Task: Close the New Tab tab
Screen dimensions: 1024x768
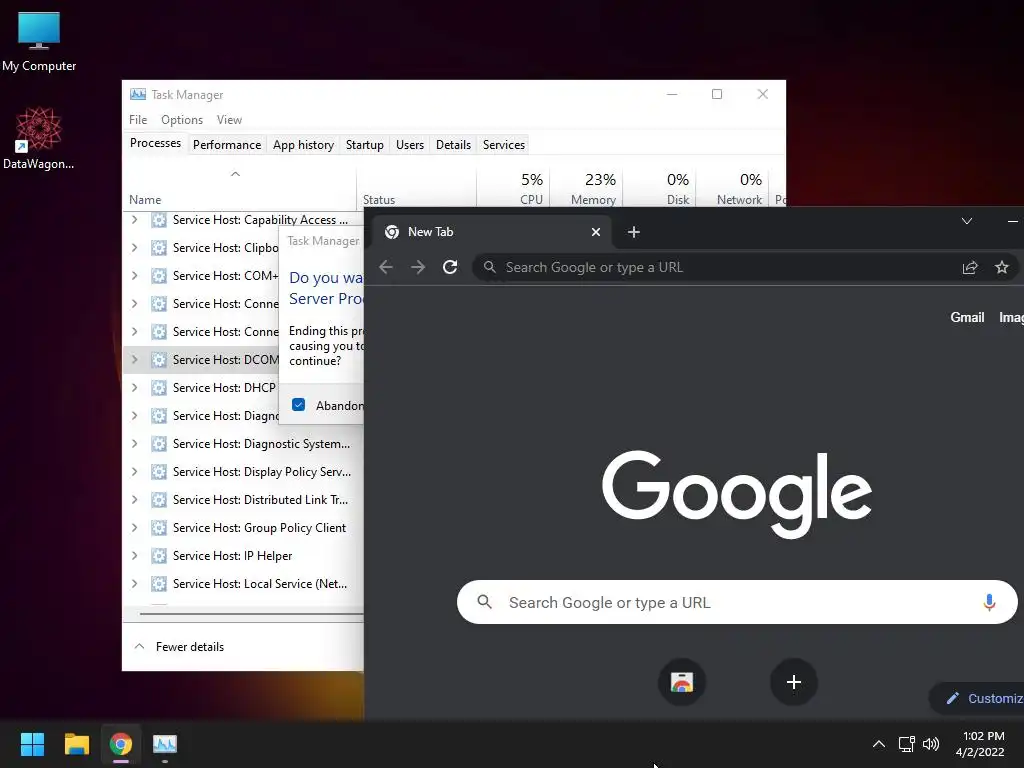Action: (x=596, y=232)
